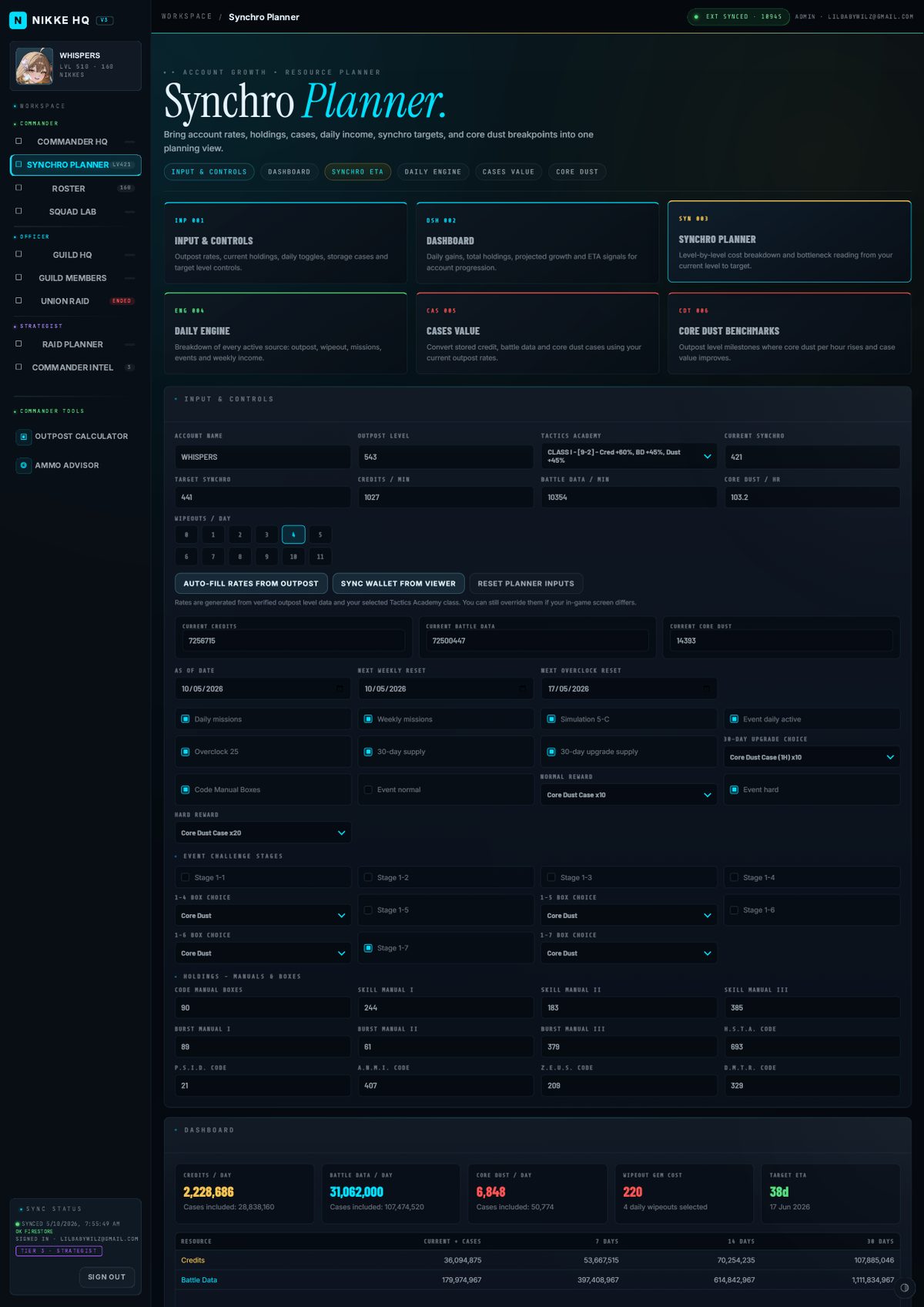Click Auto-Fill Rates From Outpost button
This screenshot has width=924, height=1307.
pos(251,583)
